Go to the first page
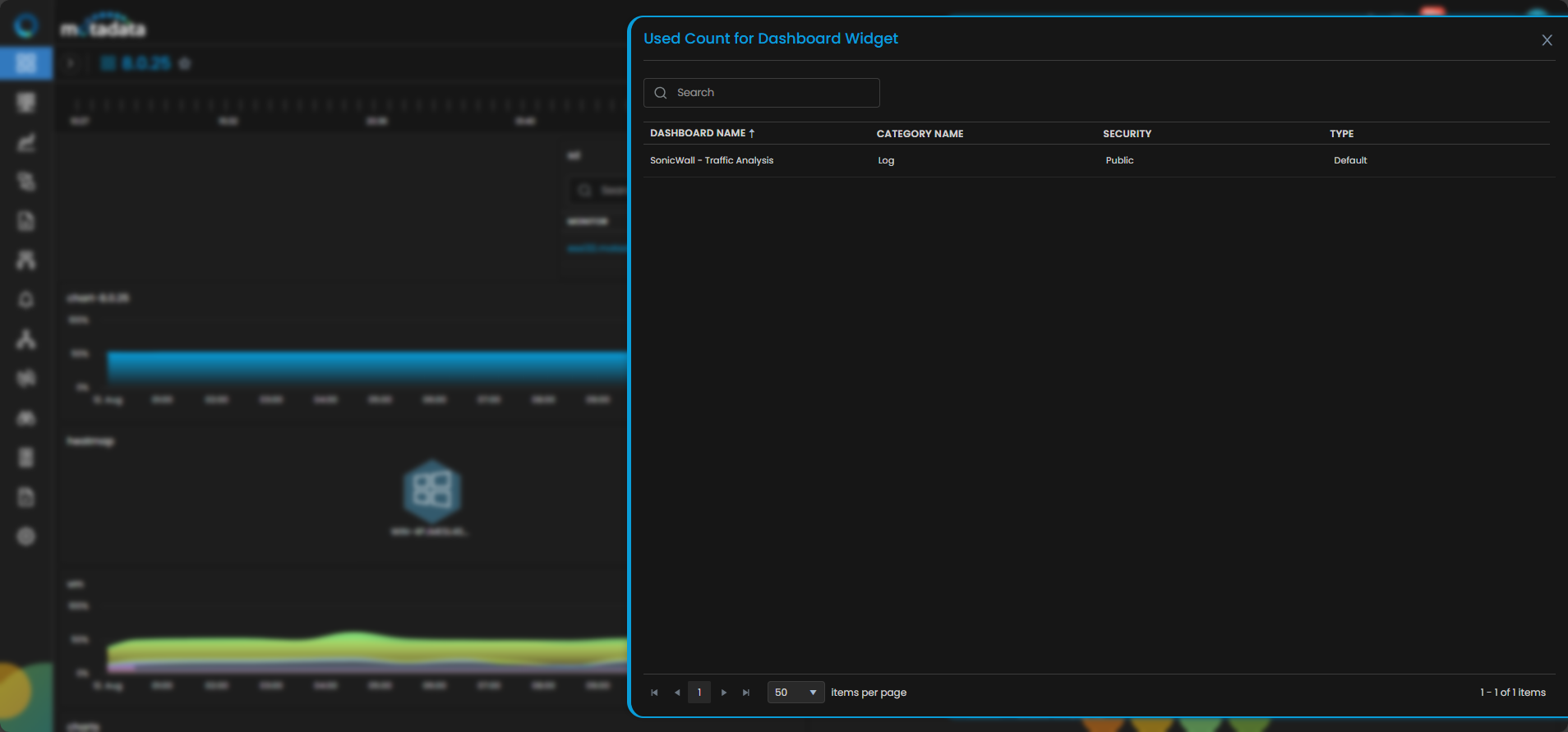 click(x=654, y=693)
